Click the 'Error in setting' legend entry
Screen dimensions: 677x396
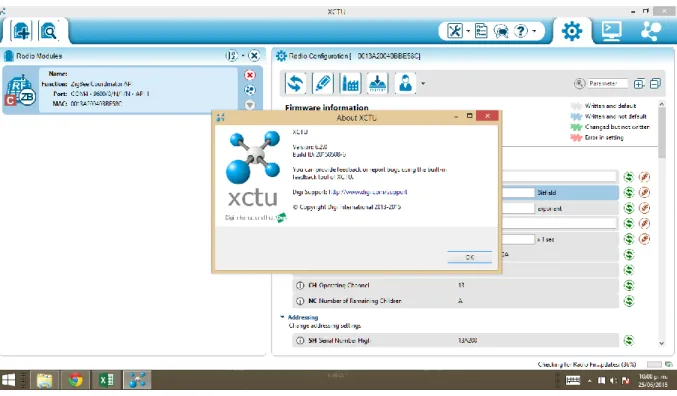click(x=604, y=138)
